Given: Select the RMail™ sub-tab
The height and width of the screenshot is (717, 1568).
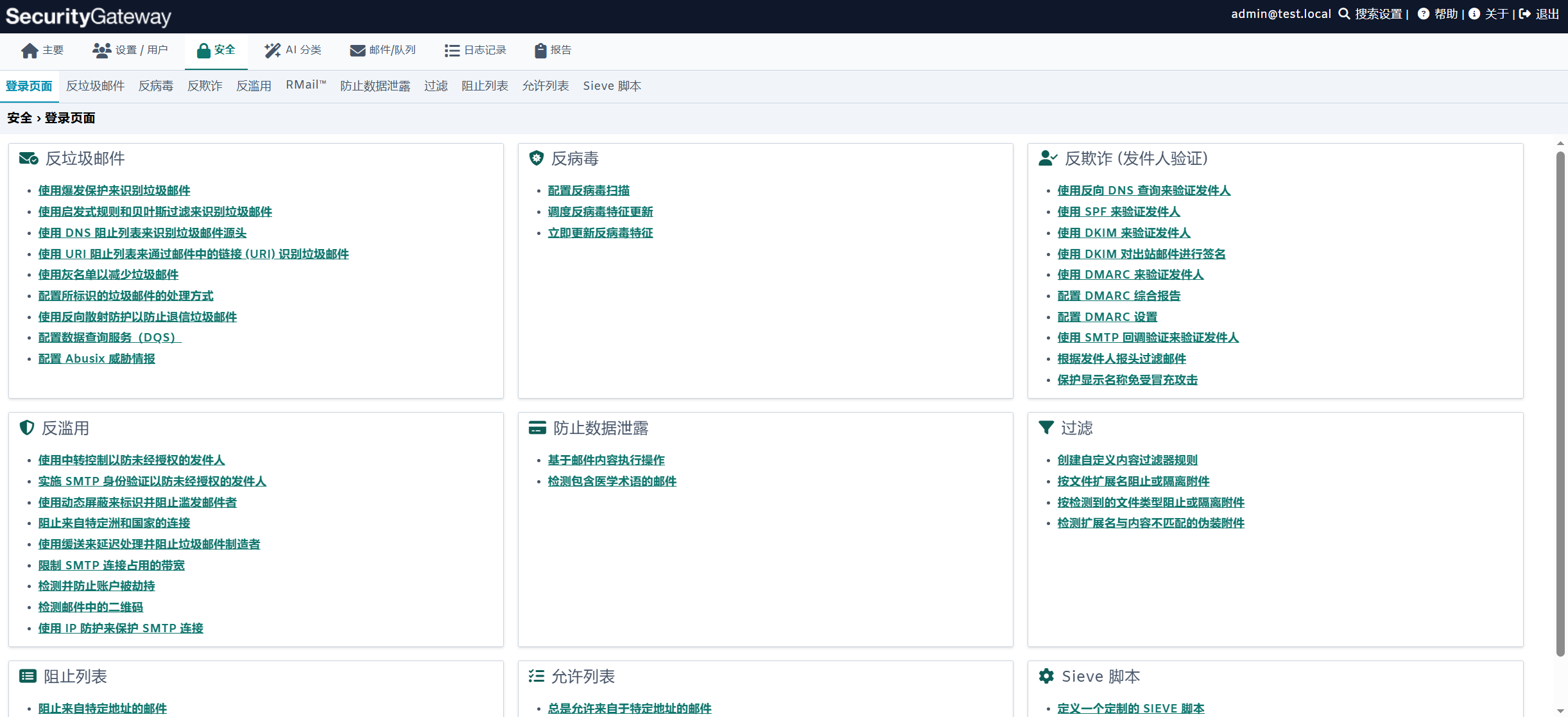Looking at the screenshot, I should 306,85.
